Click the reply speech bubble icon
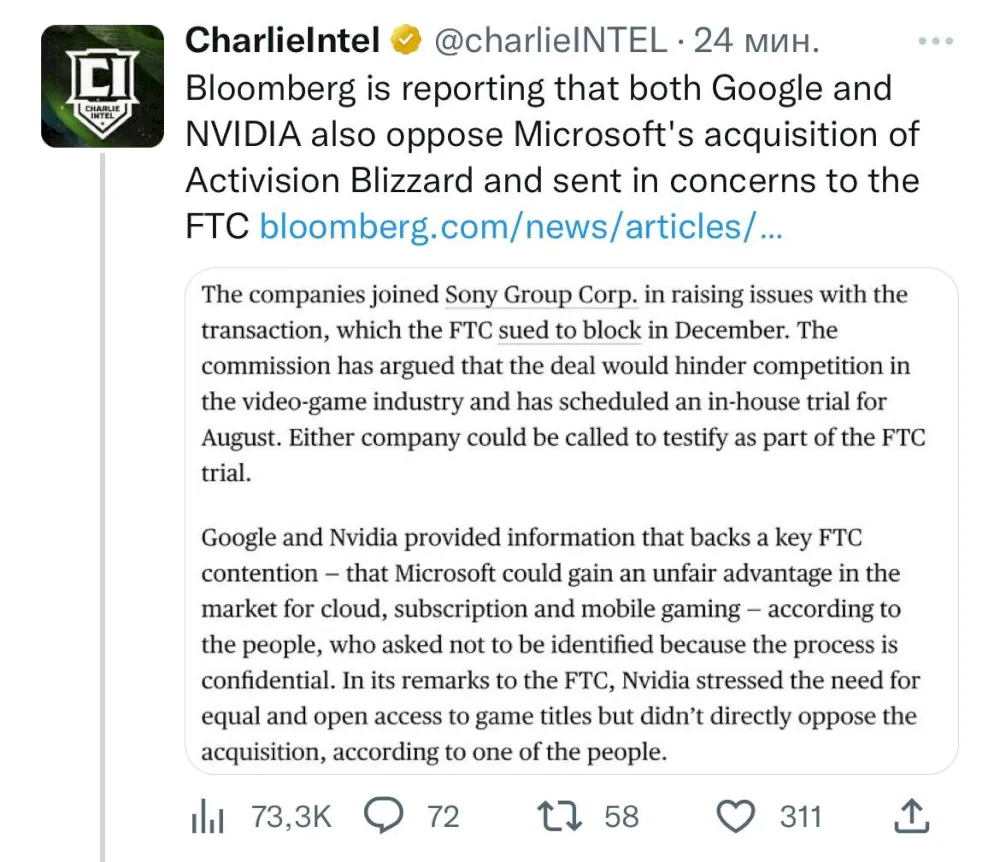Viewport: 1000px width, 862px height. [x=383, y=815]
